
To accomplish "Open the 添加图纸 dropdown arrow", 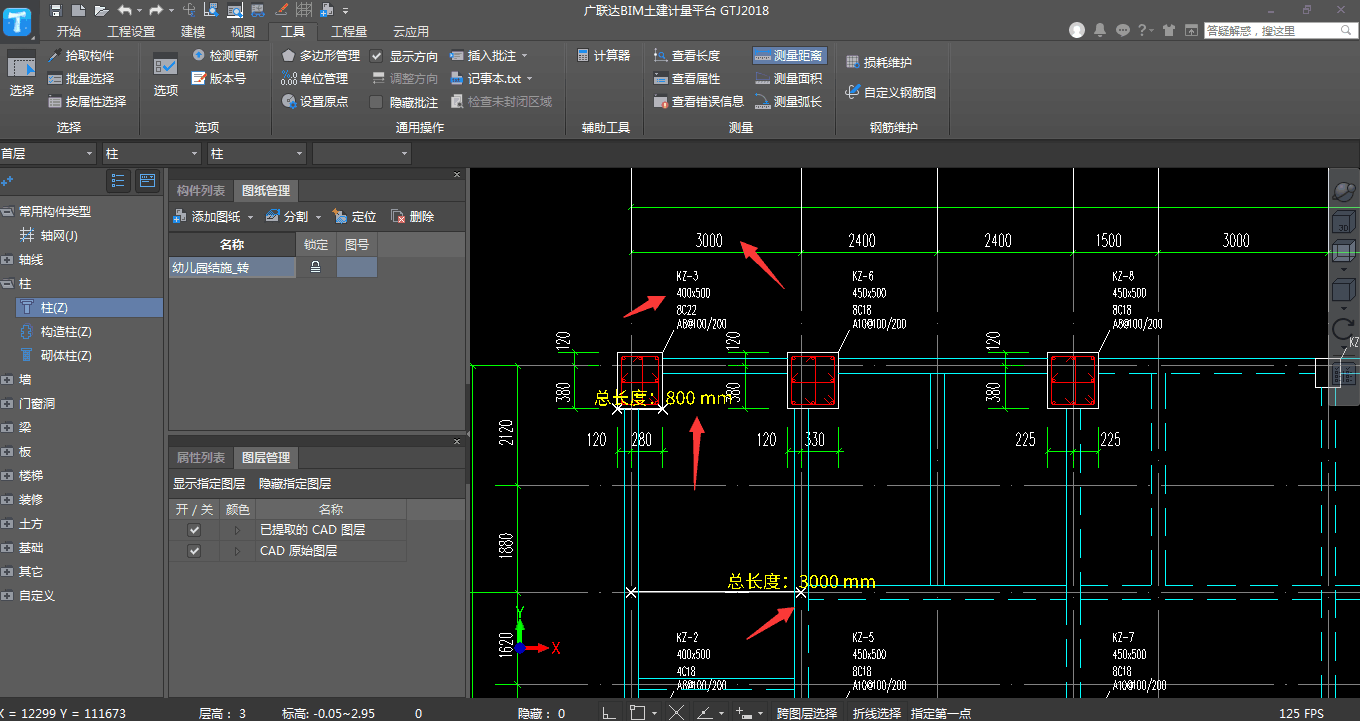I will tap(250, 217).
